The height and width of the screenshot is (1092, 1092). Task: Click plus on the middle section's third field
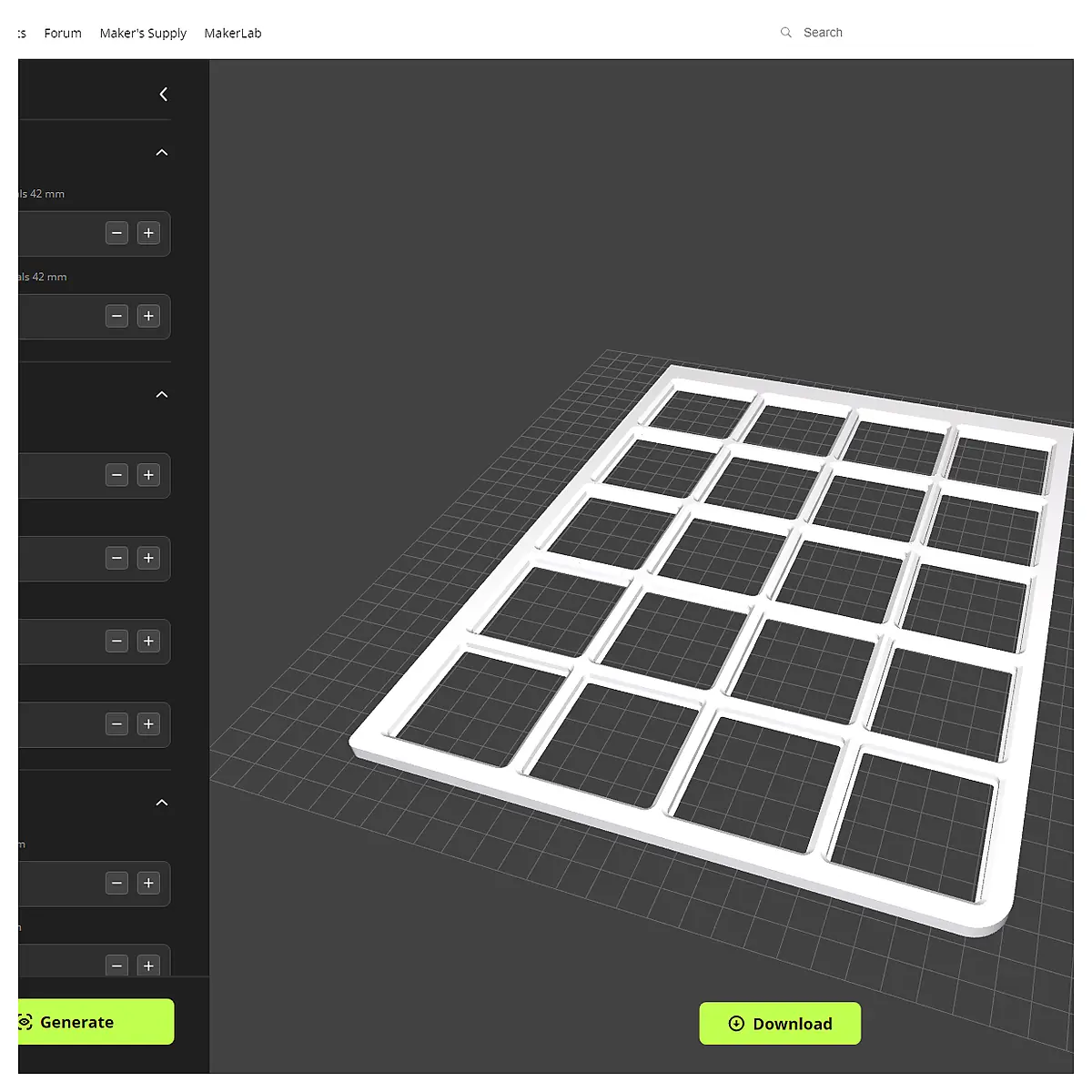(x=148, y=642)
